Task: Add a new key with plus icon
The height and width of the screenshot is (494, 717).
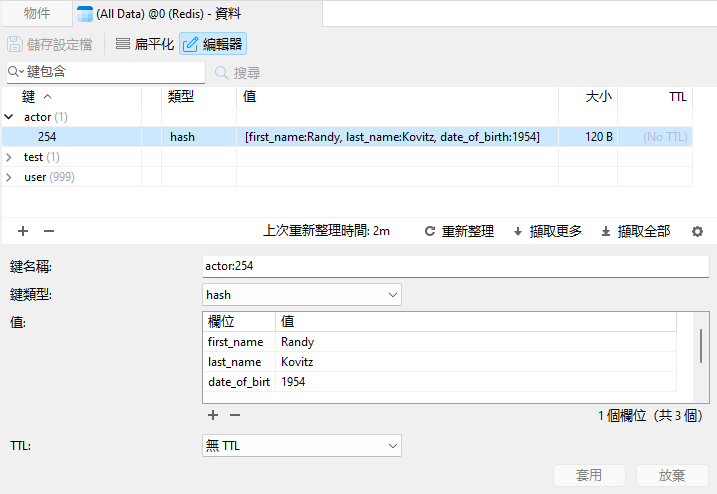Action: pos(23,231)
